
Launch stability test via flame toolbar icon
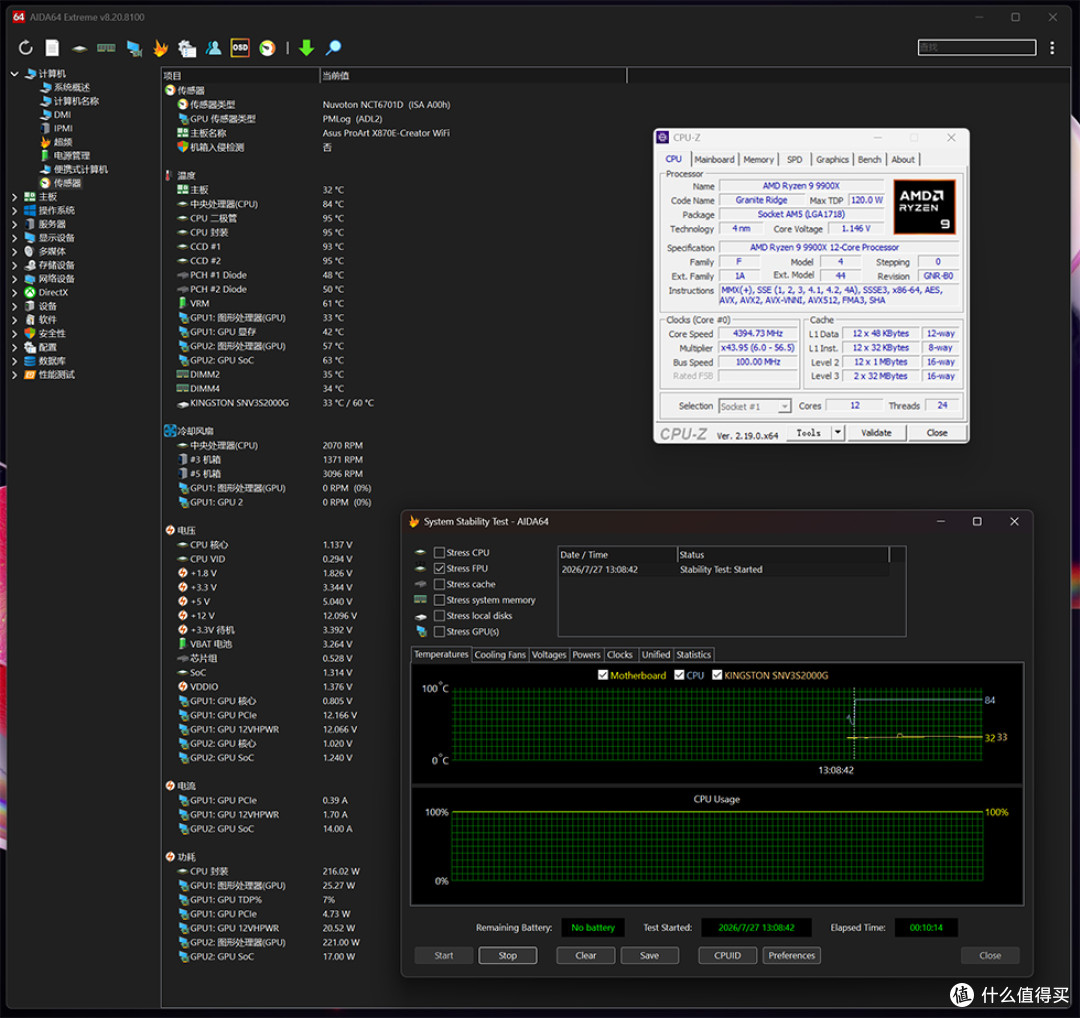(x=160, y=48)
